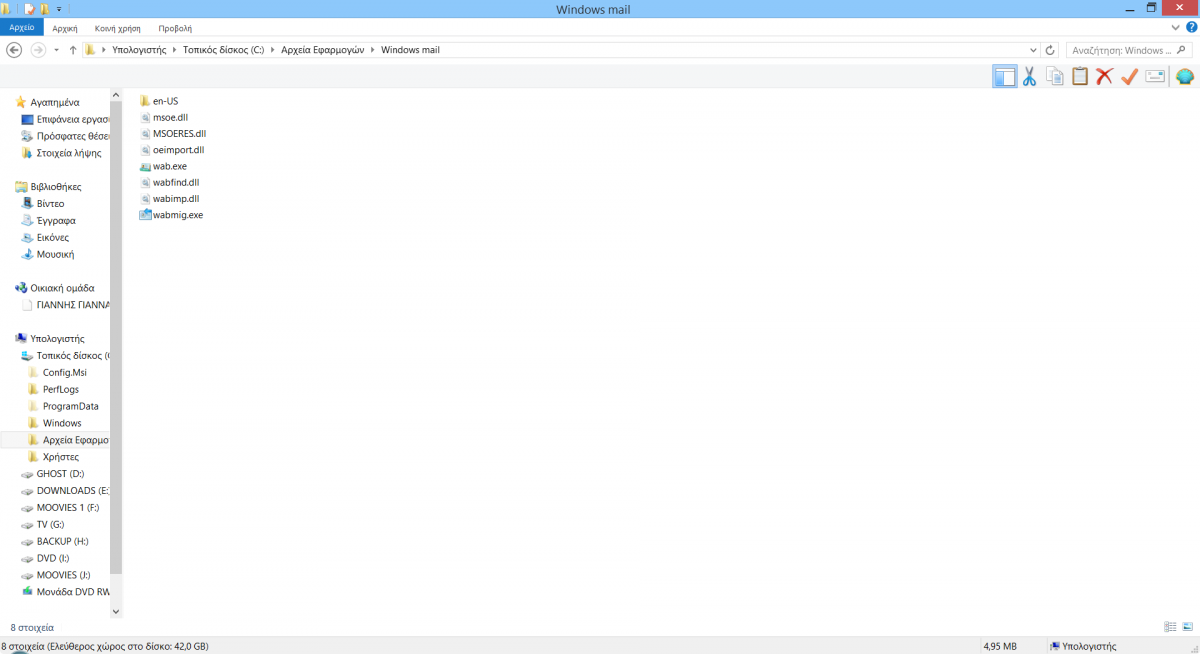Select the wabmig.exe file

coord(171,215)
